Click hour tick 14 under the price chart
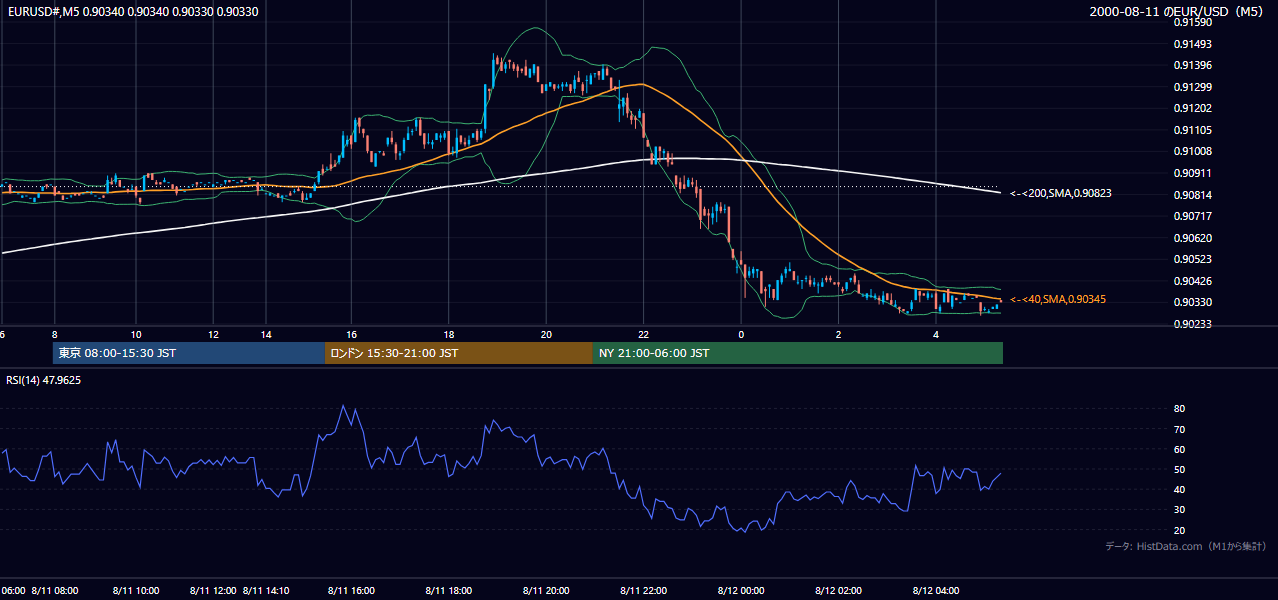Screen dimensions: 1278x600 tap(266, 334)
